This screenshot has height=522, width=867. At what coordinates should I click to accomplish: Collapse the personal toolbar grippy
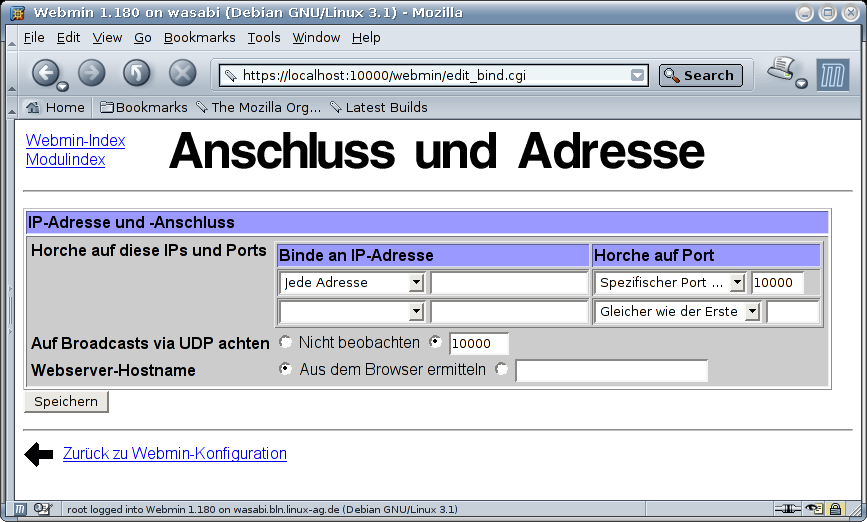(x=11, y=107)
